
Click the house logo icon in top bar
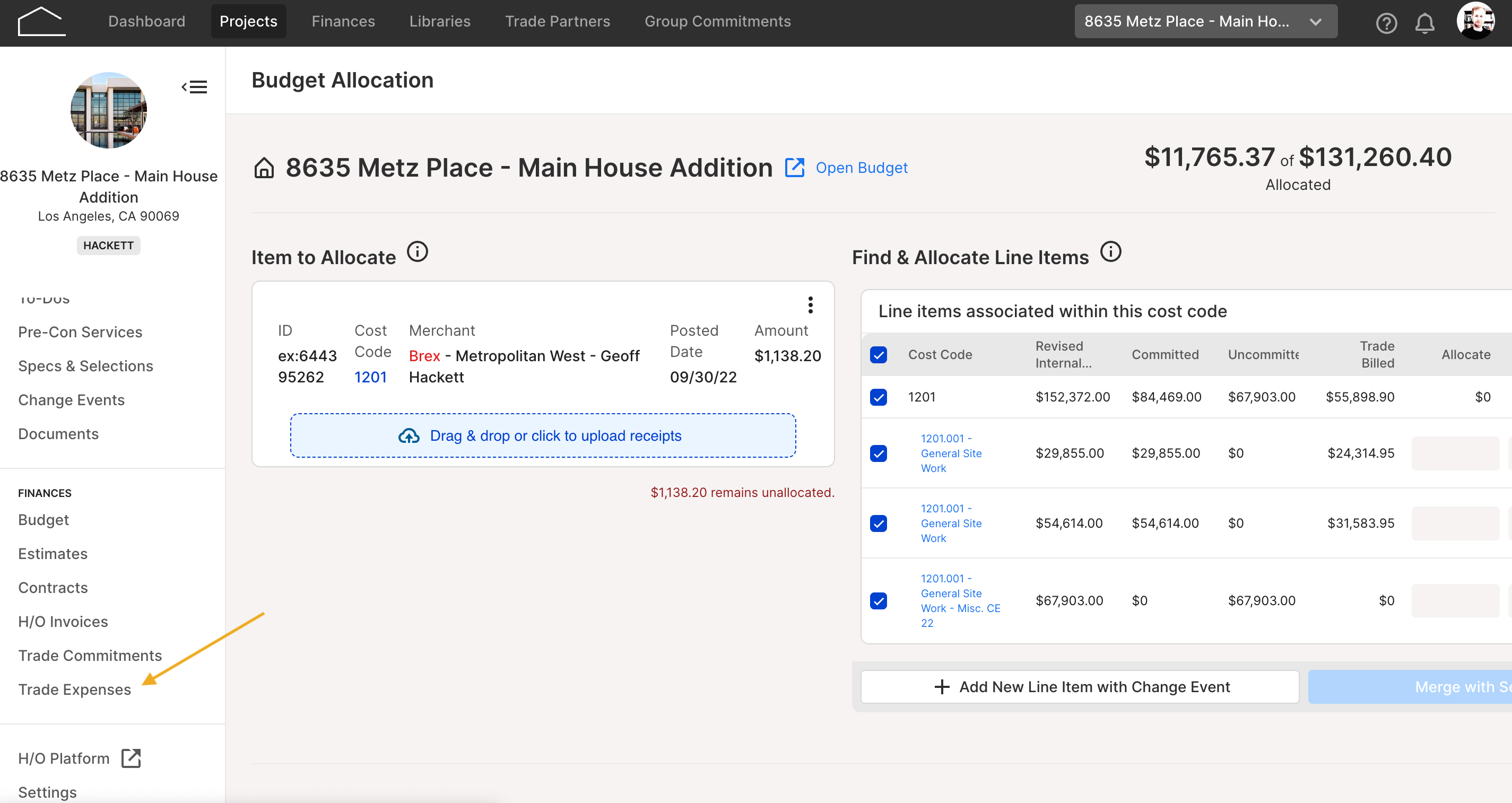(x=41, y=22)
